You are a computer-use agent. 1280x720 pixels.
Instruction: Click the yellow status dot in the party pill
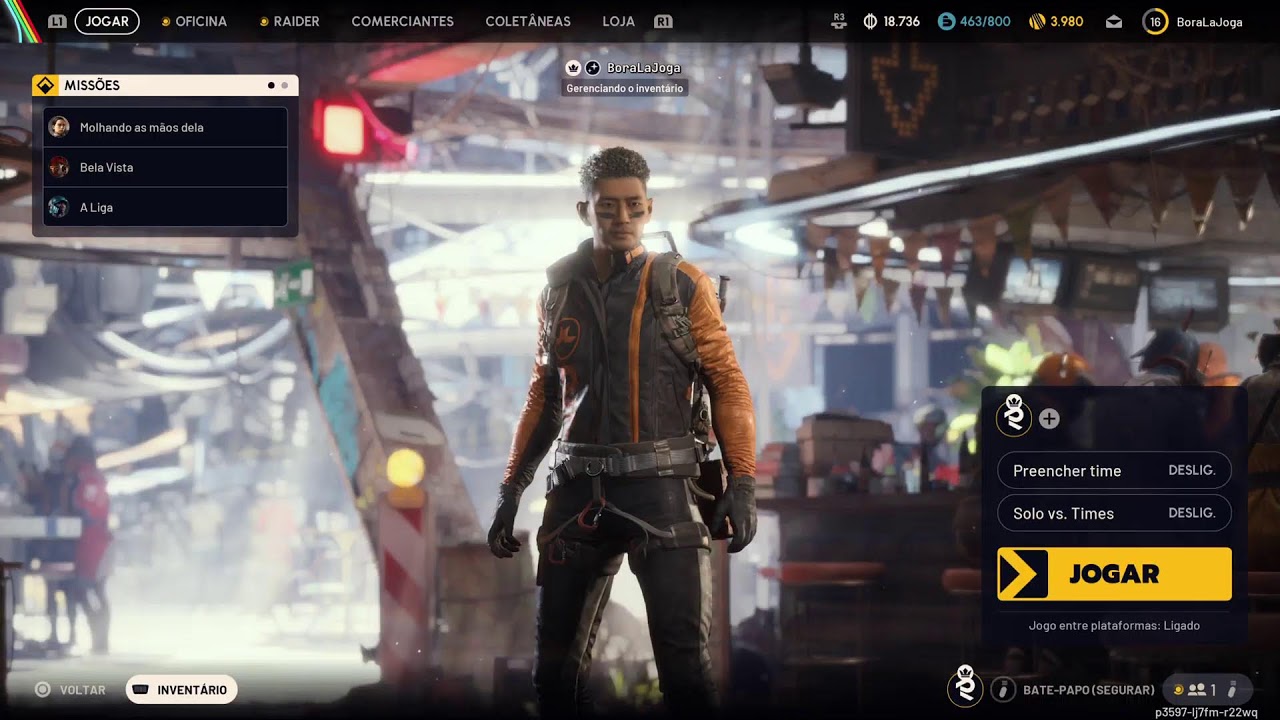[1178, 689]
